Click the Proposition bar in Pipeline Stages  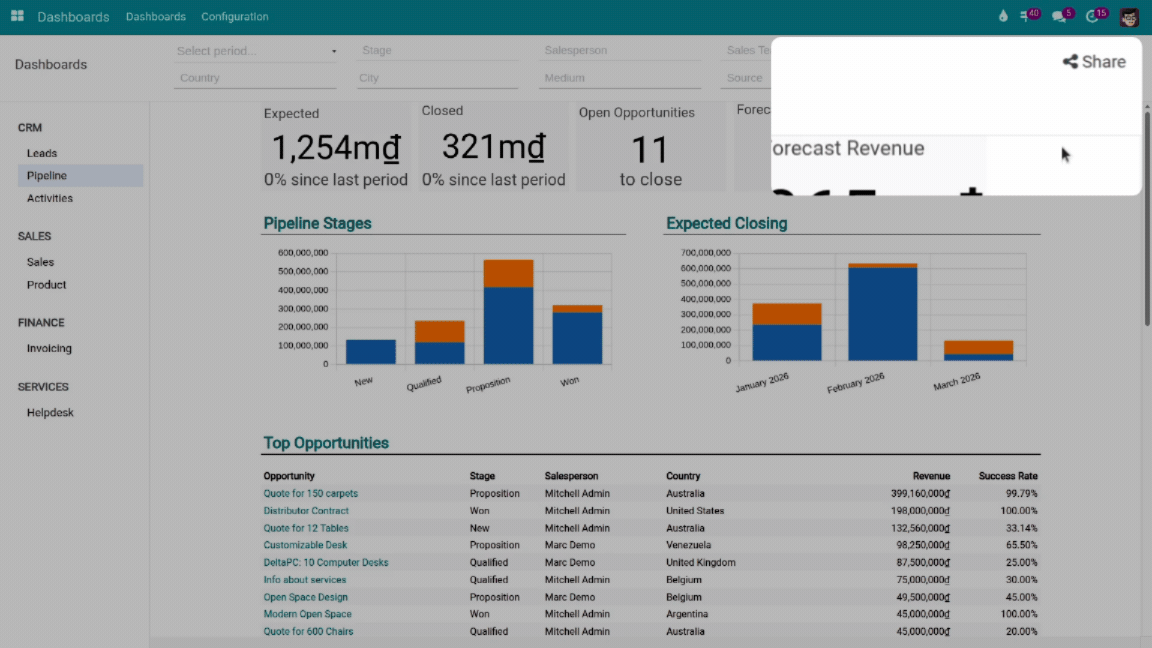pyautogui.click(x=508, y=320)
